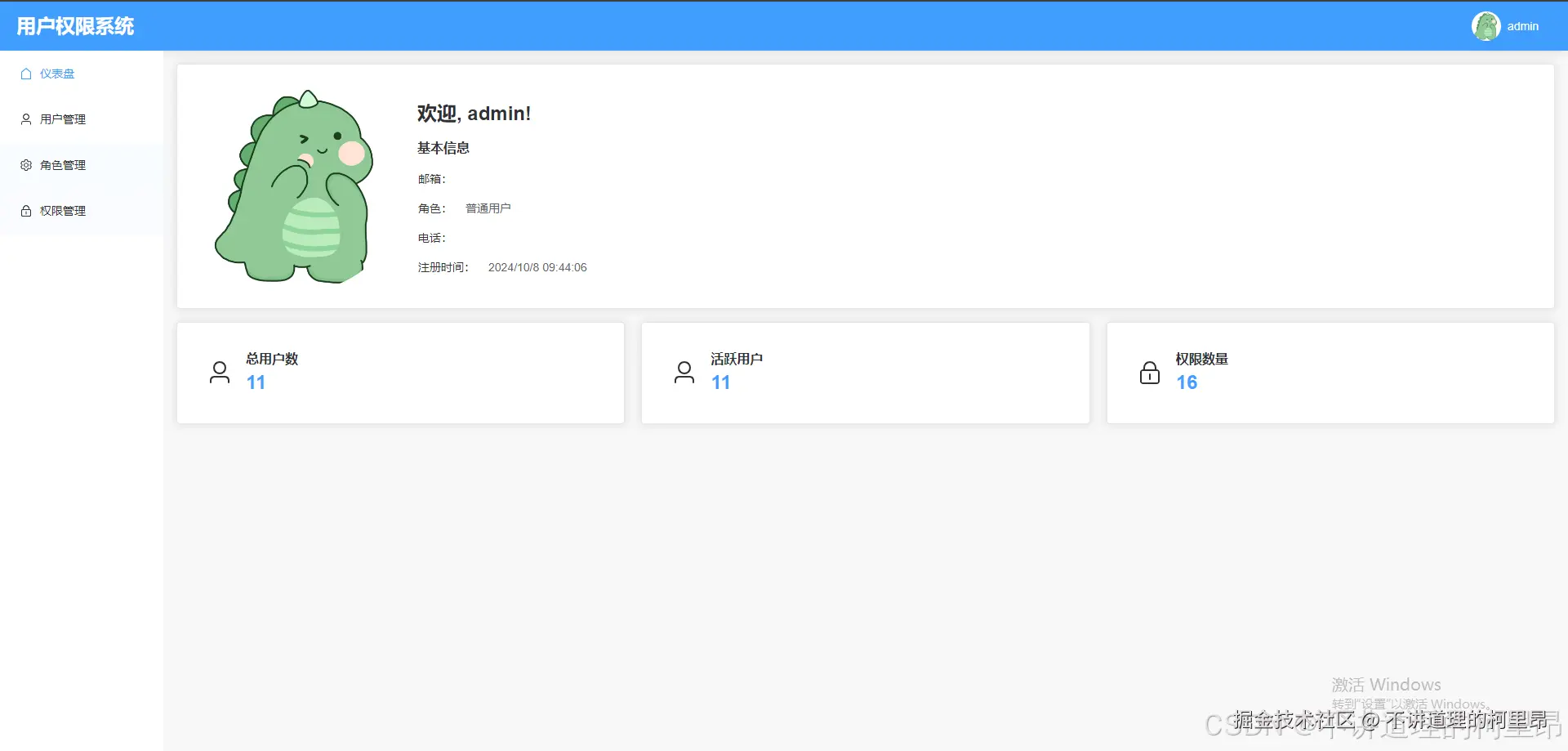Viewport: 1568px width, 751px height.
Task: Click the role management gear icon
Action: tap(26, 165)
